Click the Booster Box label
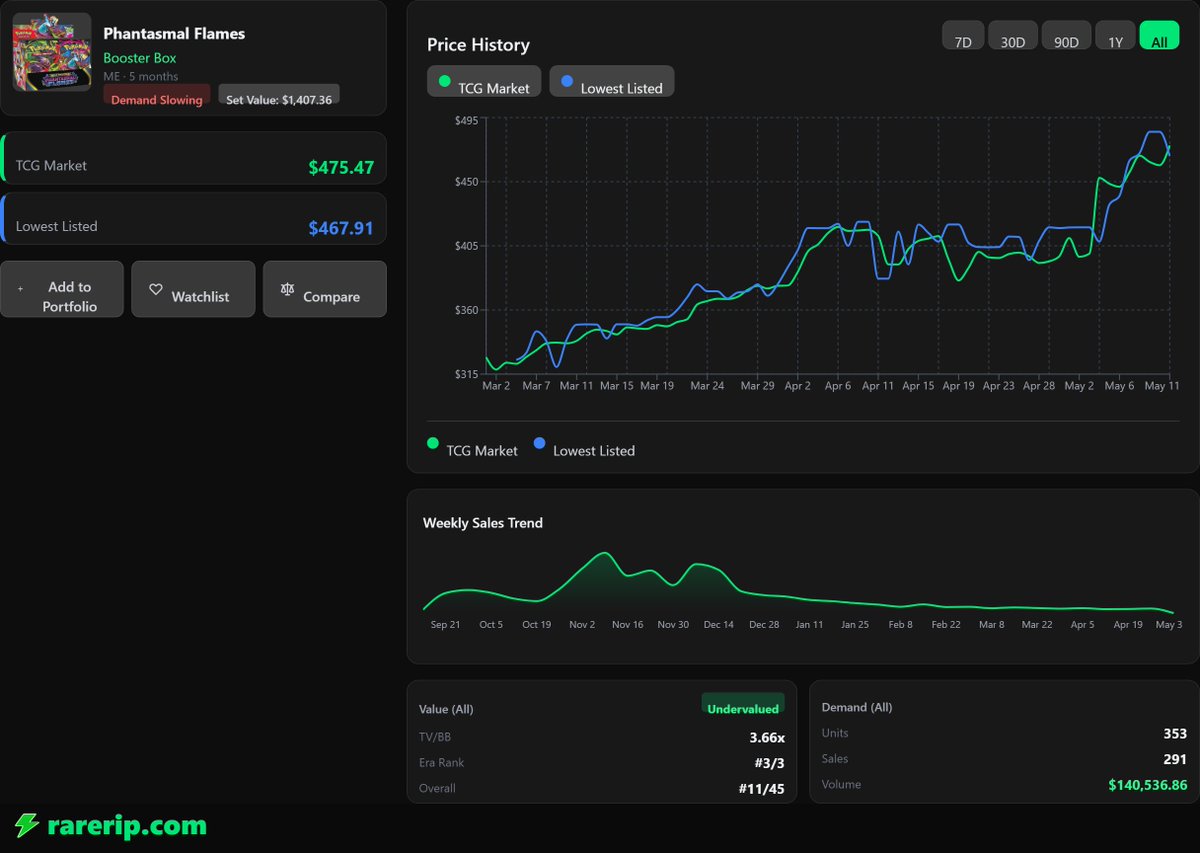1200x853 pixels. point(140,58)
